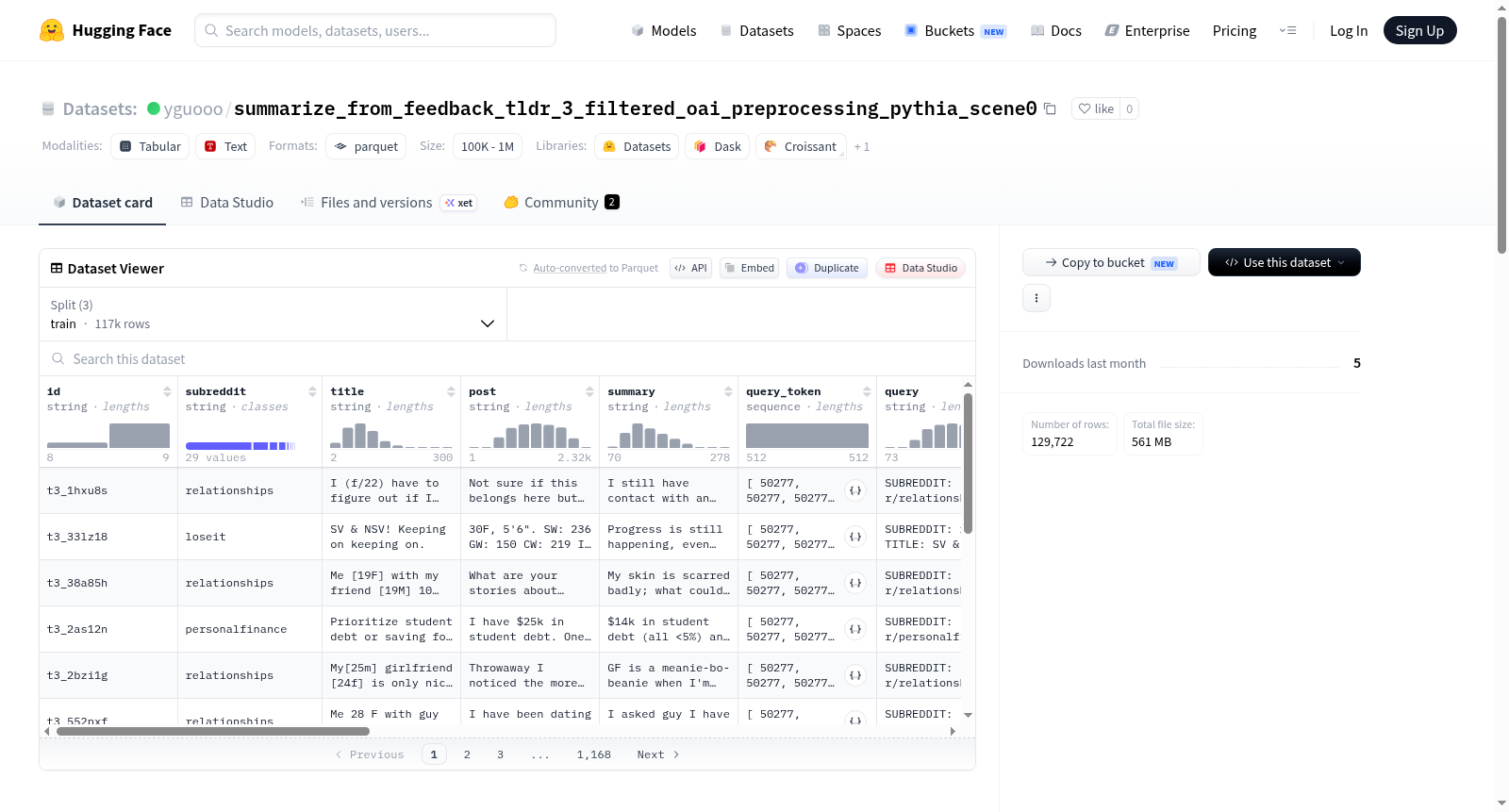This screenshot has width=1509, height=812.
Task: Click the Hugging Face logo icon
Action: coord(52,30)
